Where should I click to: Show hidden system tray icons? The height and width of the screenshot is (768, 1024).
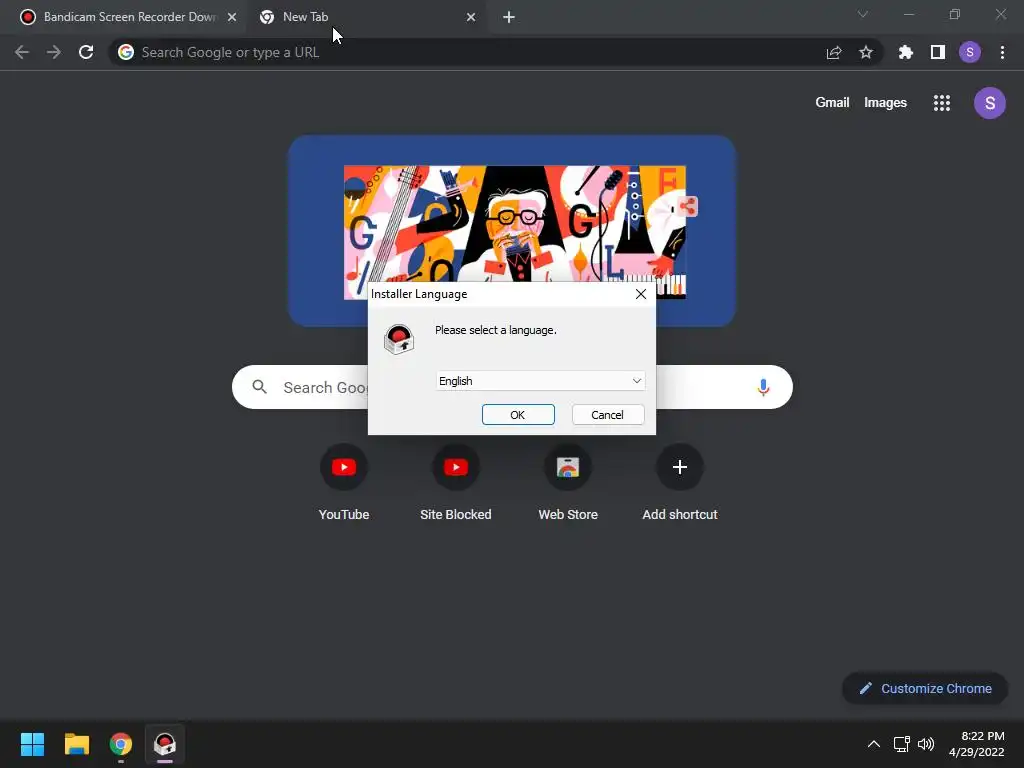874,744
